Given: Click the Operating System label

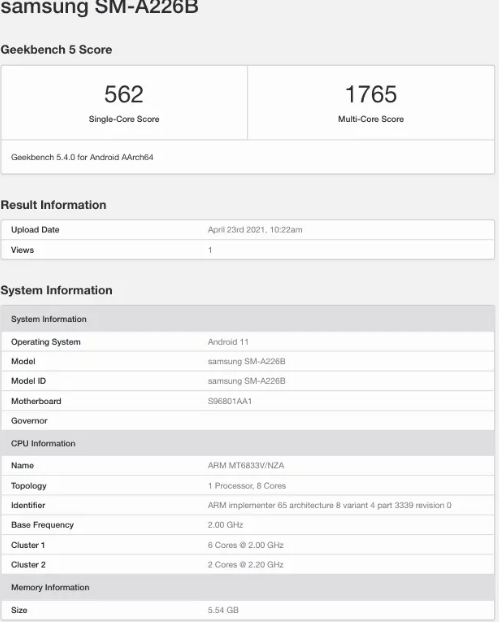Looking at the screenshot, I should tap(46, 342).
